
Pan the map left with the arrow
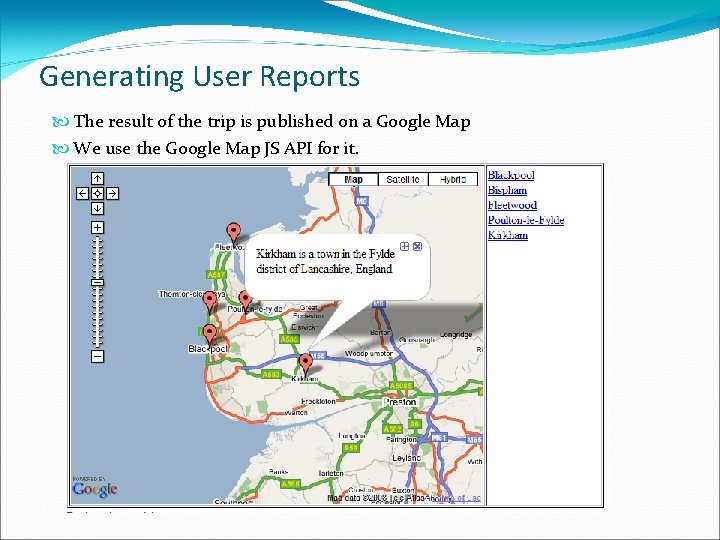point(82,193)
